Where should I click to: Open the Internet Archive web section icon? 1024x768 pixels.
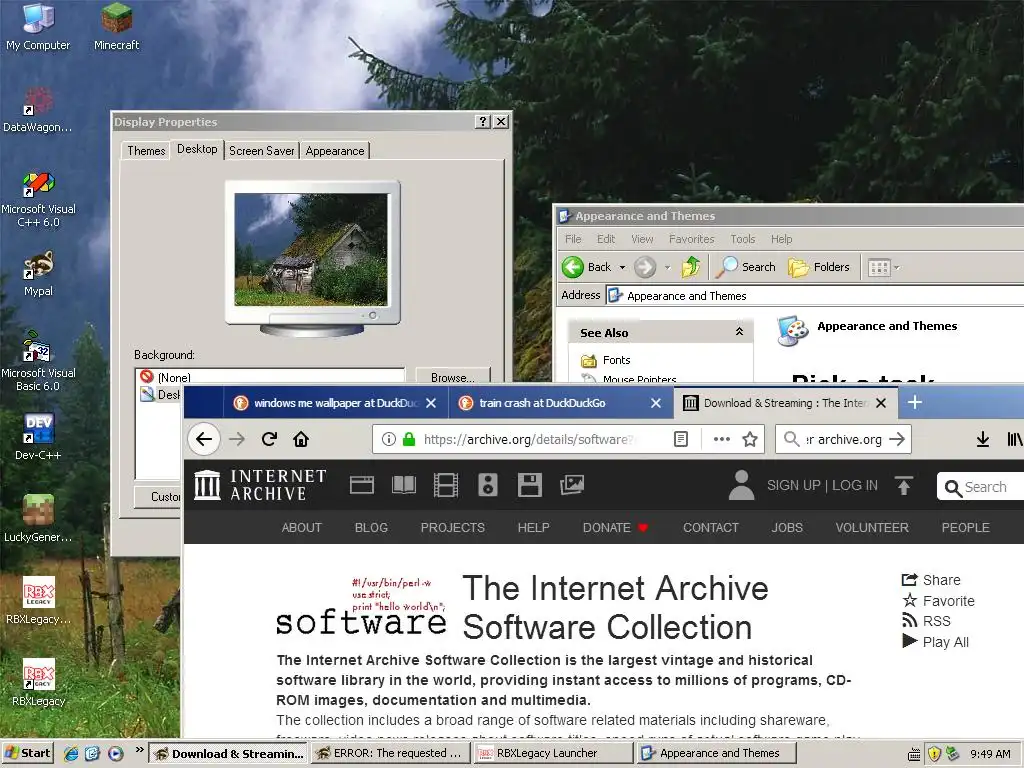coord(362,485)
